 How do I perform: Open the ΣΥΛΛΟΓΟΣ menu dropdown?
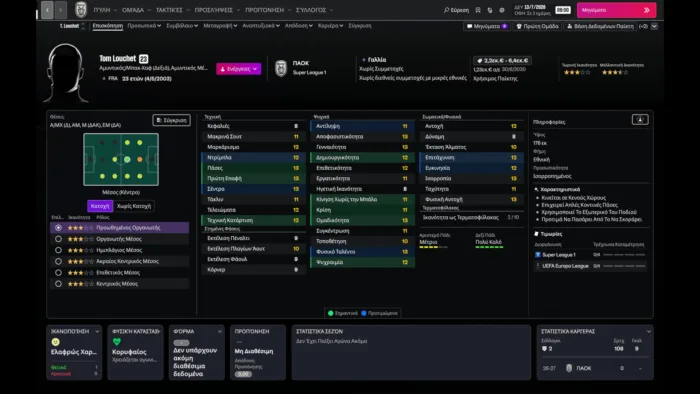[x=314, y=10]
